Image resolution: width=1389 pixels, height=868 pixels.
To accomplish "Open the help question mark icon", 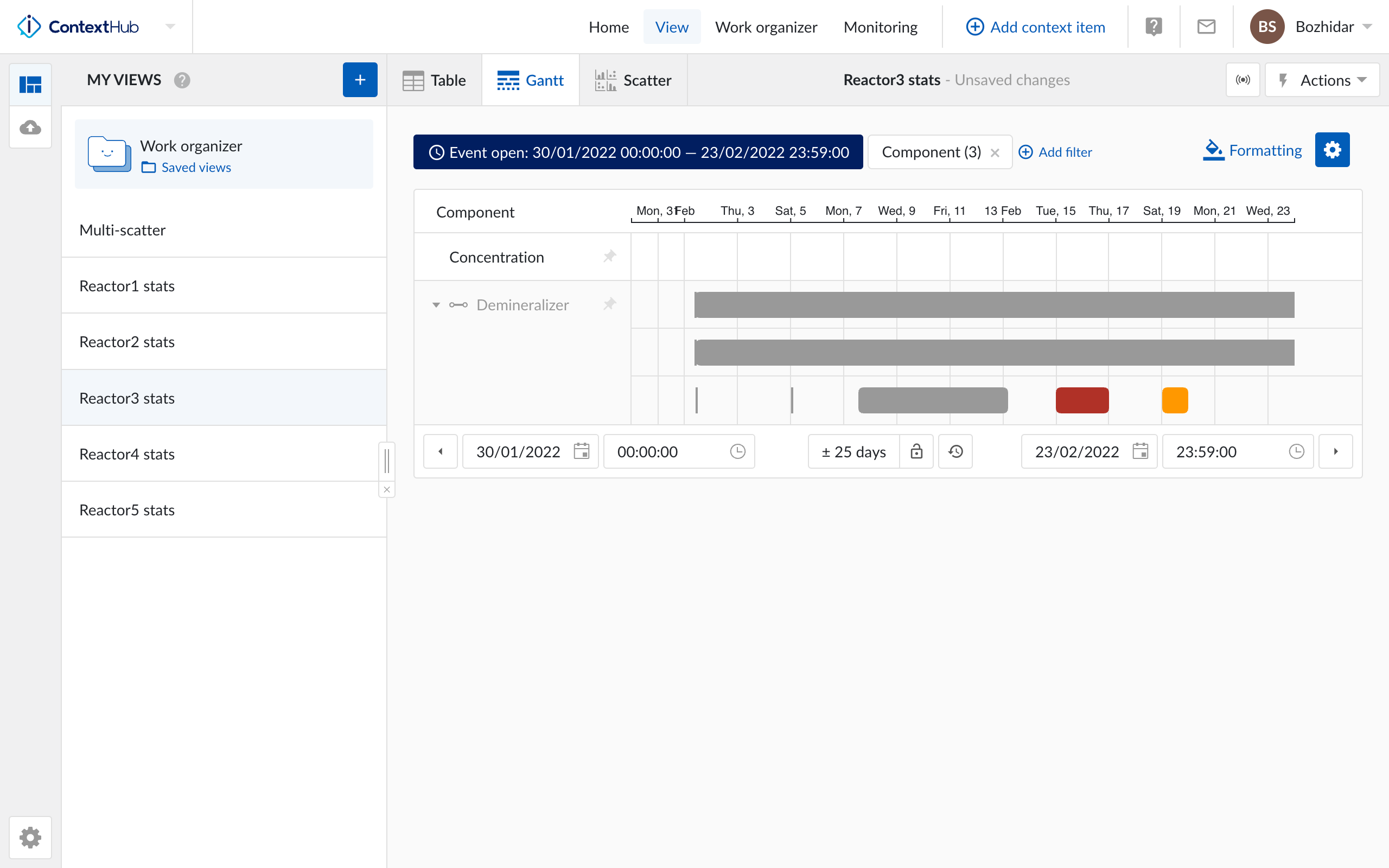I will [1153, 26].
